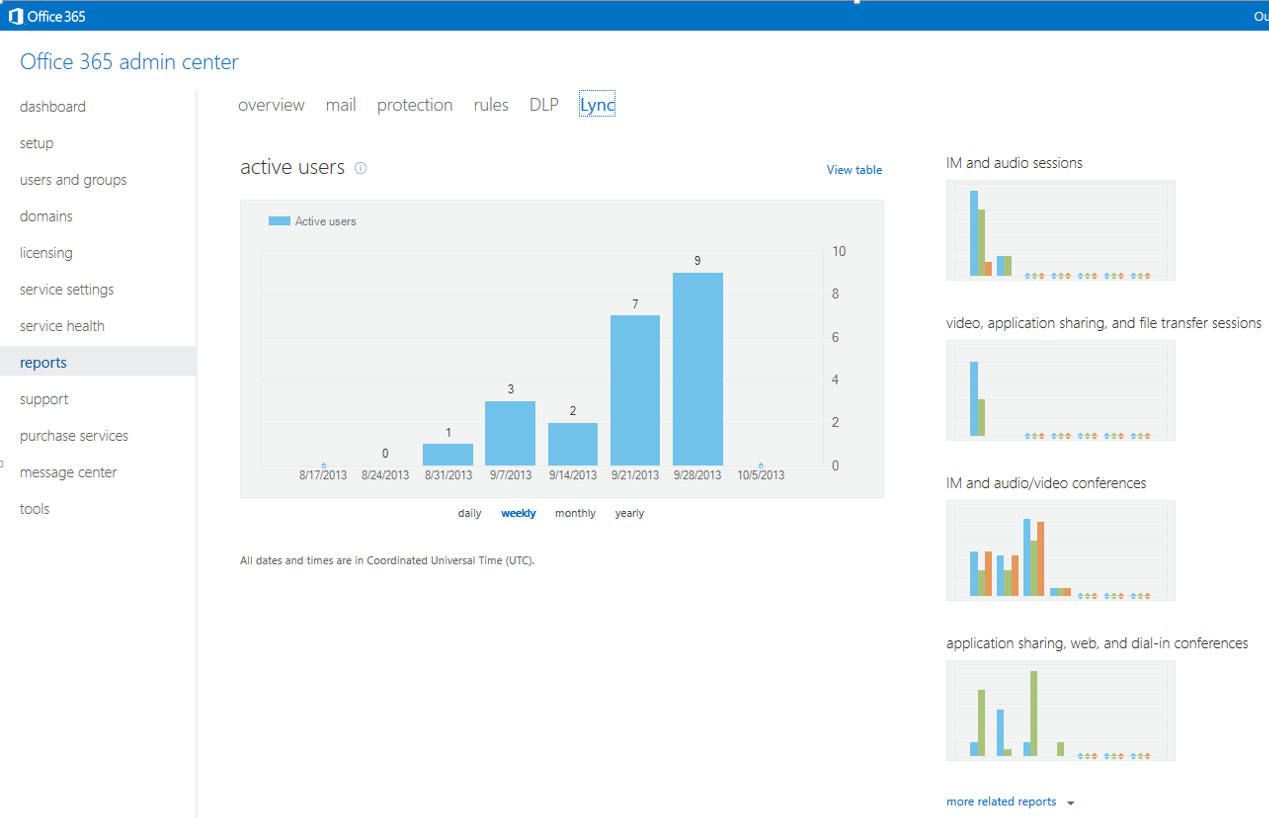Click the 9/28/2013 bar in chart
Viewport: 1269px width, 818px height.
697,369
